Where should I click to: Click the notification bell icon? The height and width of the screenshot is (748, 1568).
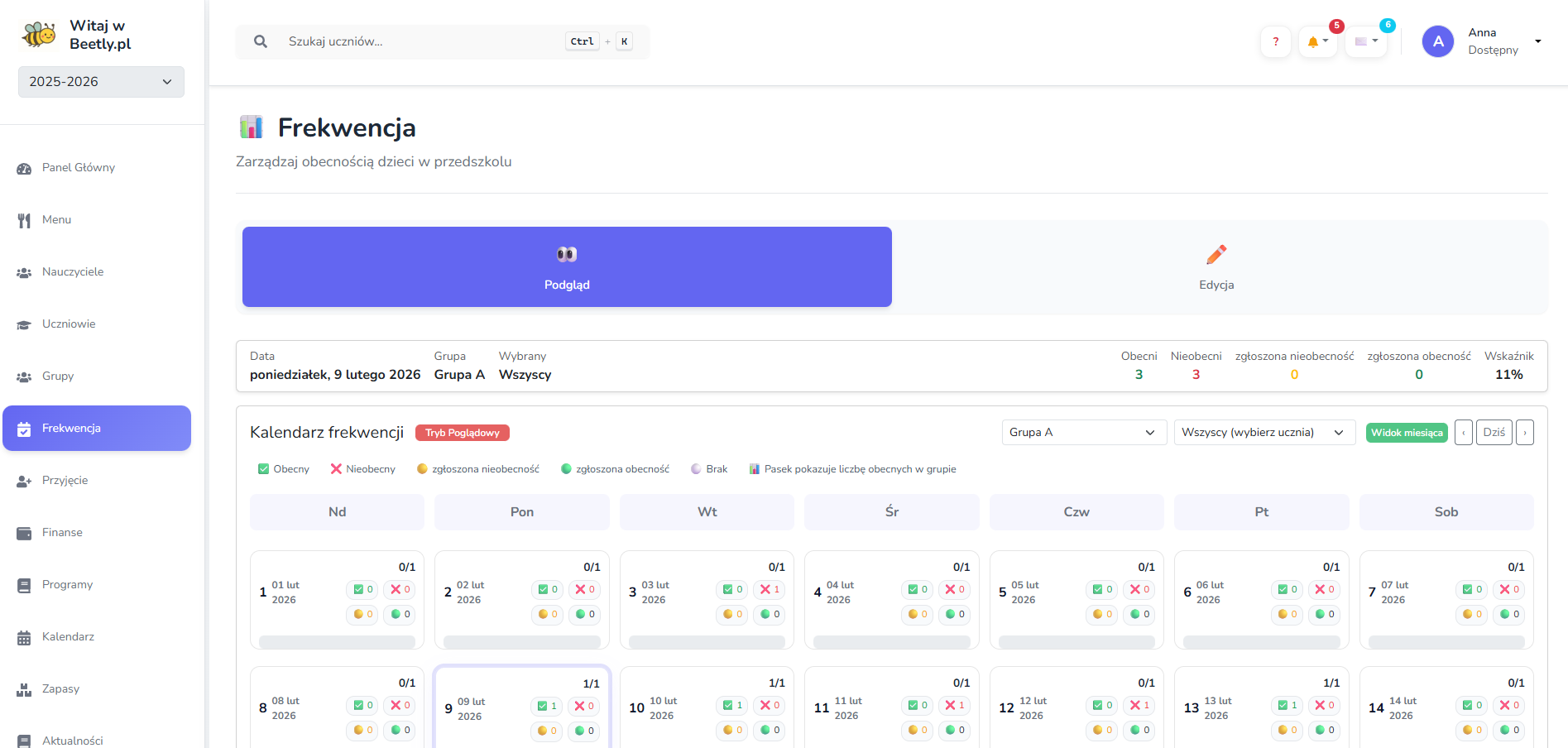(1316, 41)
